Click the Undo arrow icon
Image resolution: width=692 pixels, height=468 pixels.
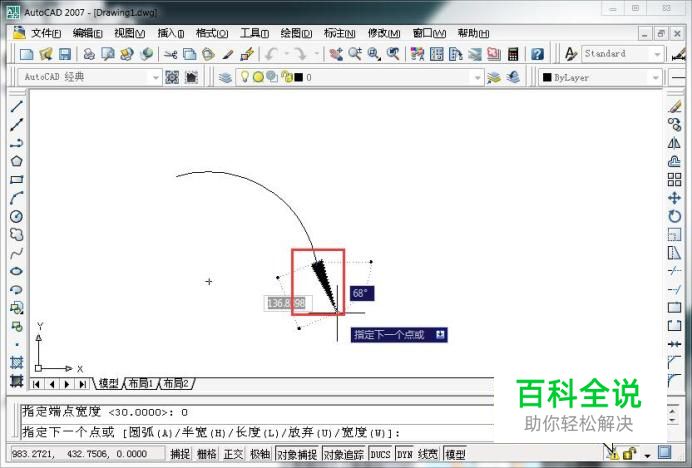click(271, 54)
